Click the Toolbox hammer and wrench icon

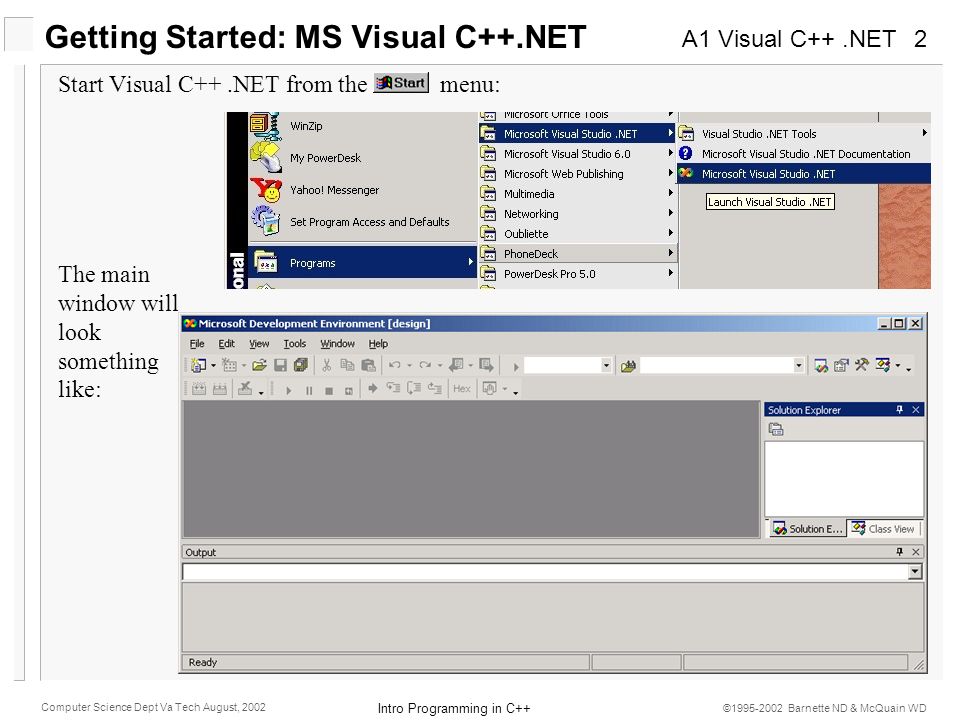(x=861, y=366)
